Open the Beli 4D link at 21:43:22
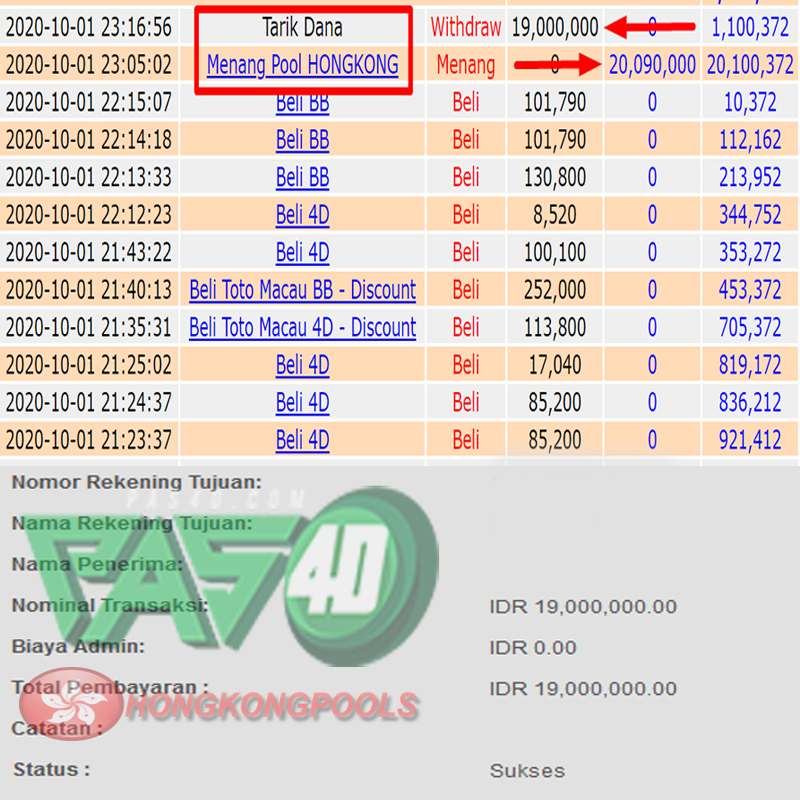Viewport: 800px width, 800px height. click(303, 253)
